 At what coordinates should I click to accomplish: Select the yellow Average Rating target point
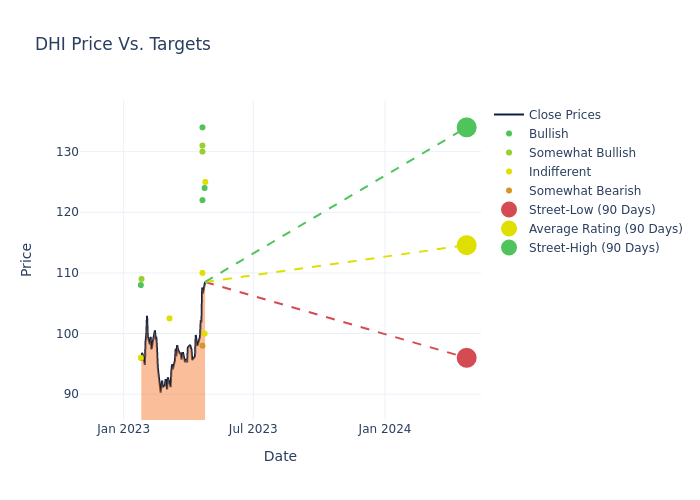(466, 245)
